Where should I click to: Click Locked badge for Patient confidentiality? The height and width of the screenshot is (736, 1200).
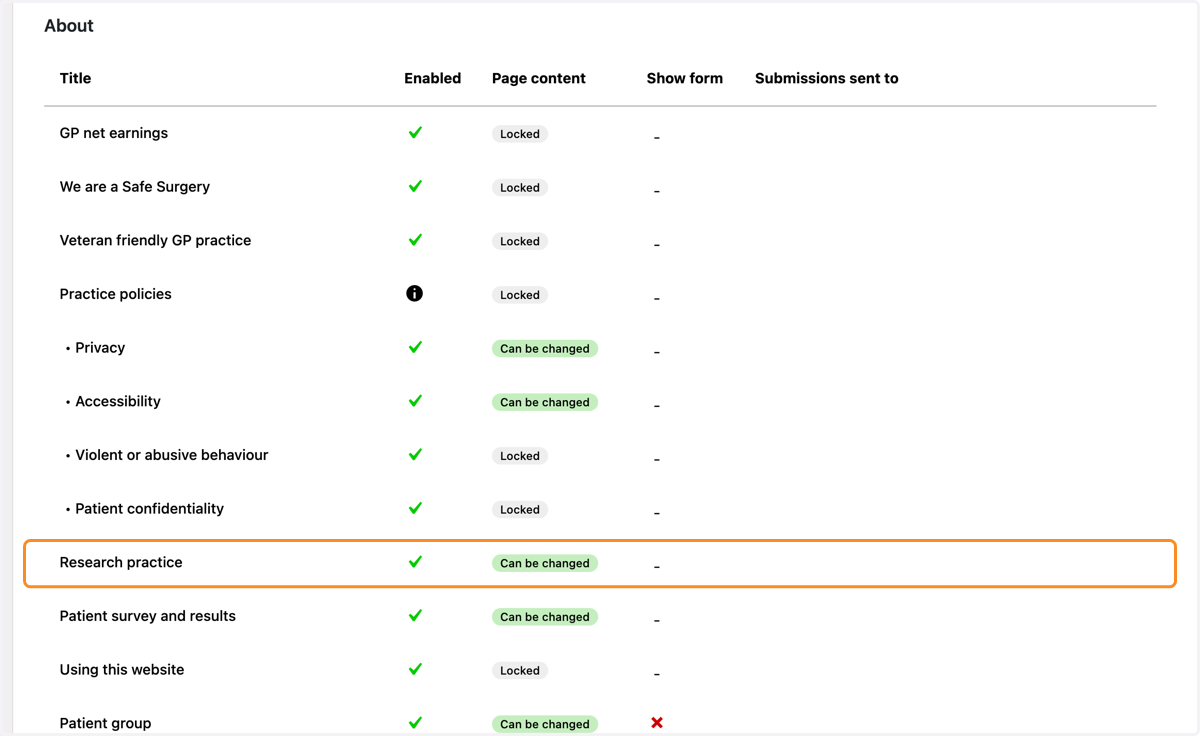point(520,510)
